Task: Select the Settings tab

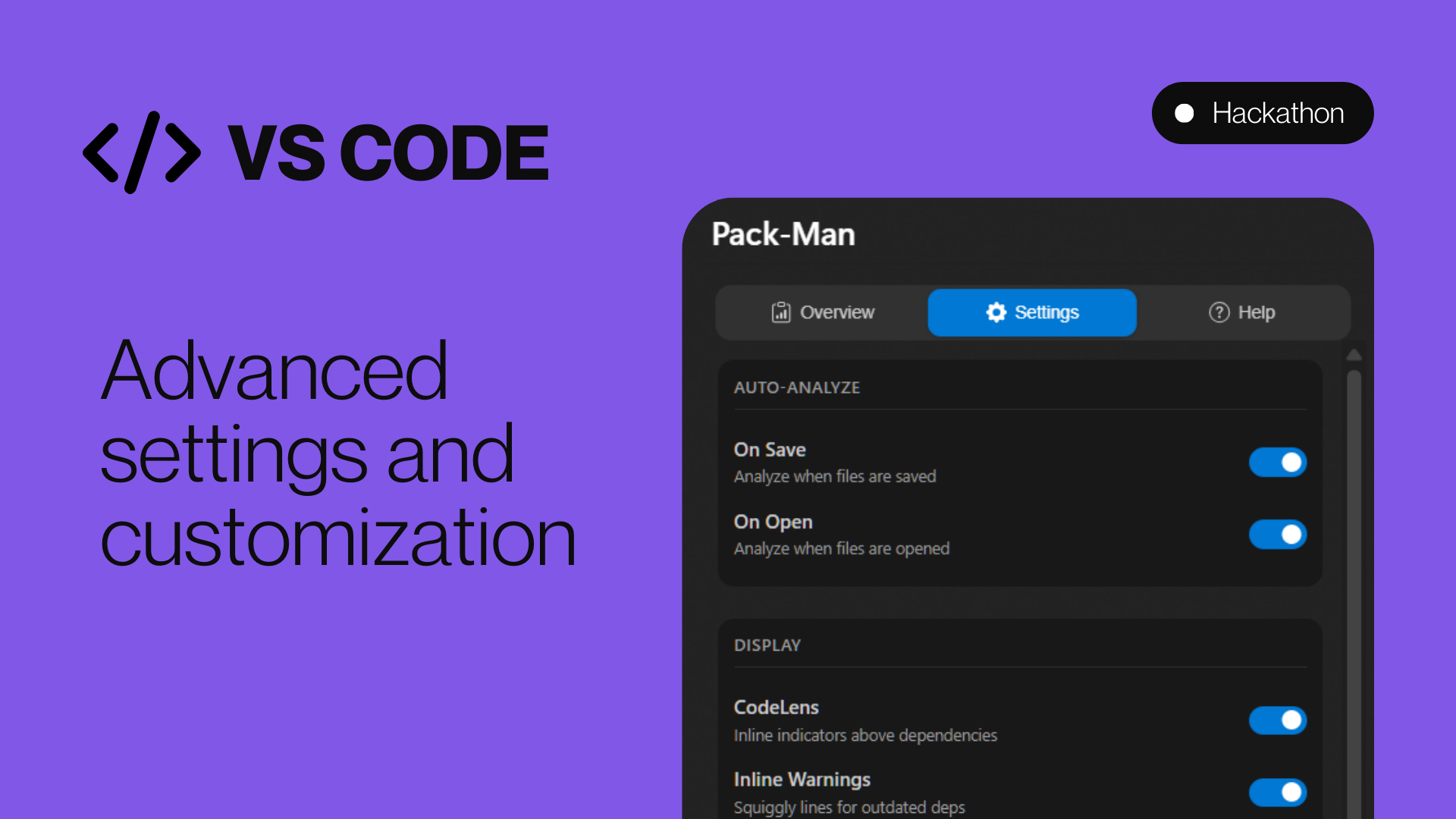Action: coord(1031,312)
